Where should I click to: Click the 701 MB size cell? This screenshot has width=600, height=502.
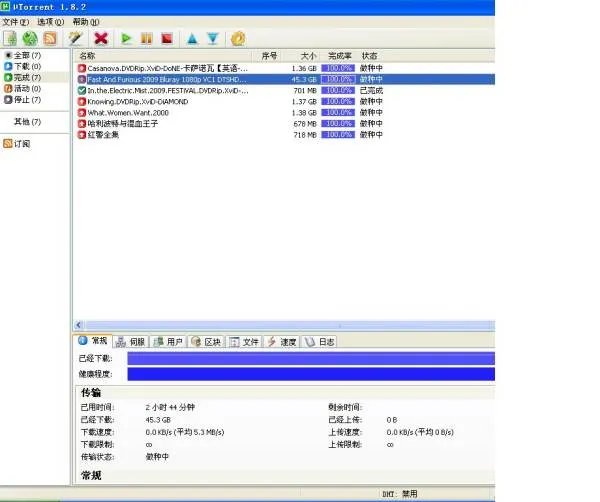coord(305,91)
